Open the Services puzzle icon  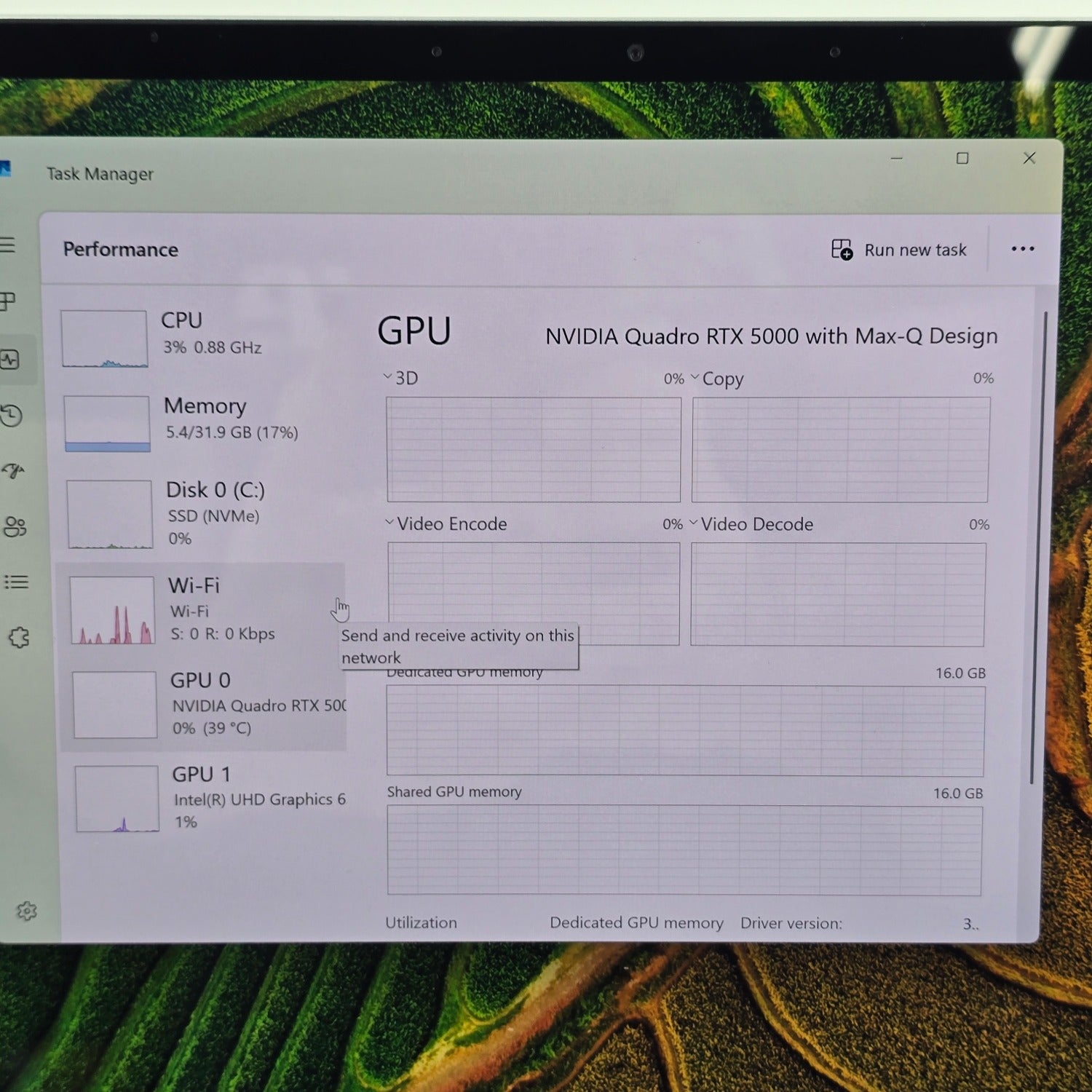point(19,638)
